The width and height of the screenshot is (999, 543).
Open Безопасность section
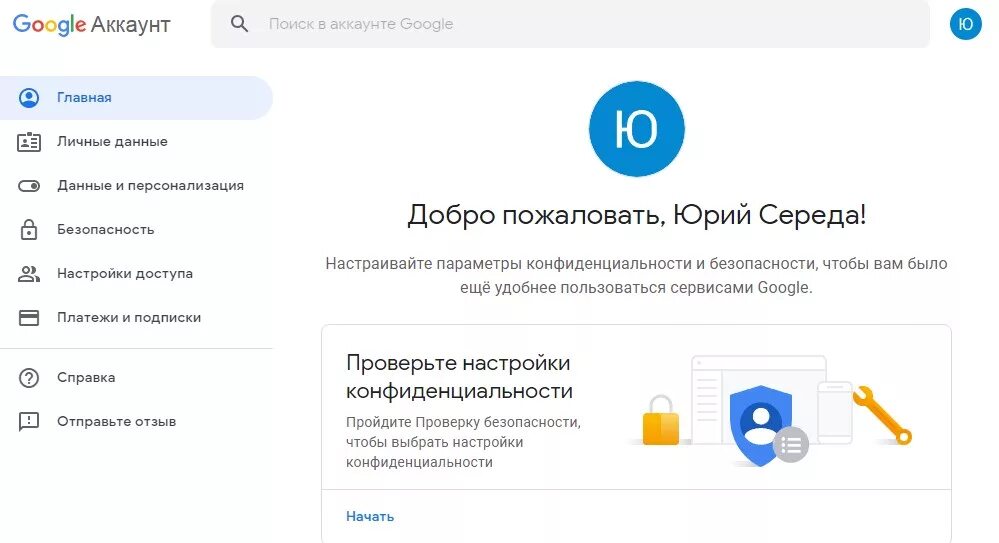(136, 229)
